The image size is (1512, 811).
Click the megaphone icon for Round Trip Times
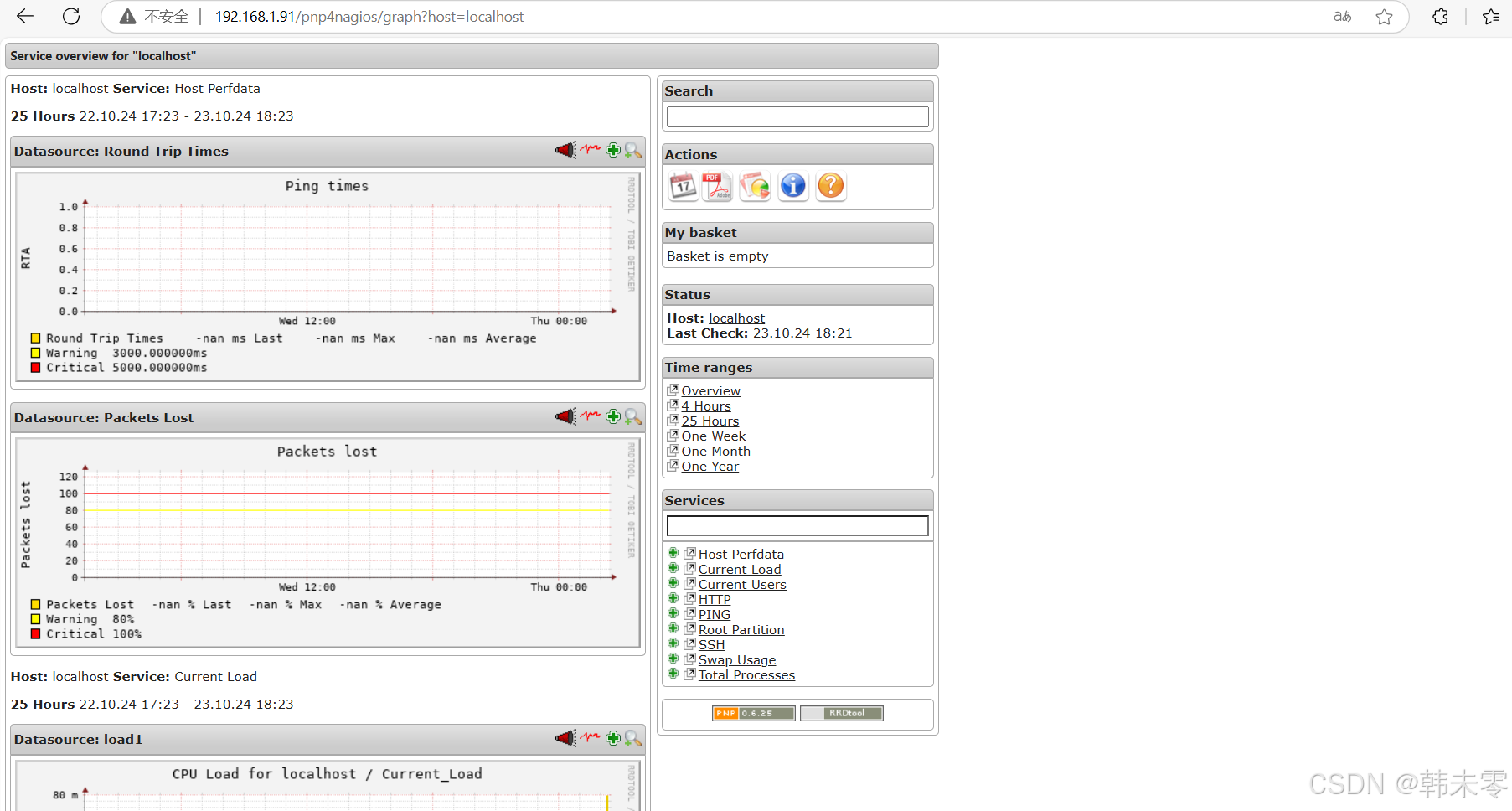click(565, 150)
